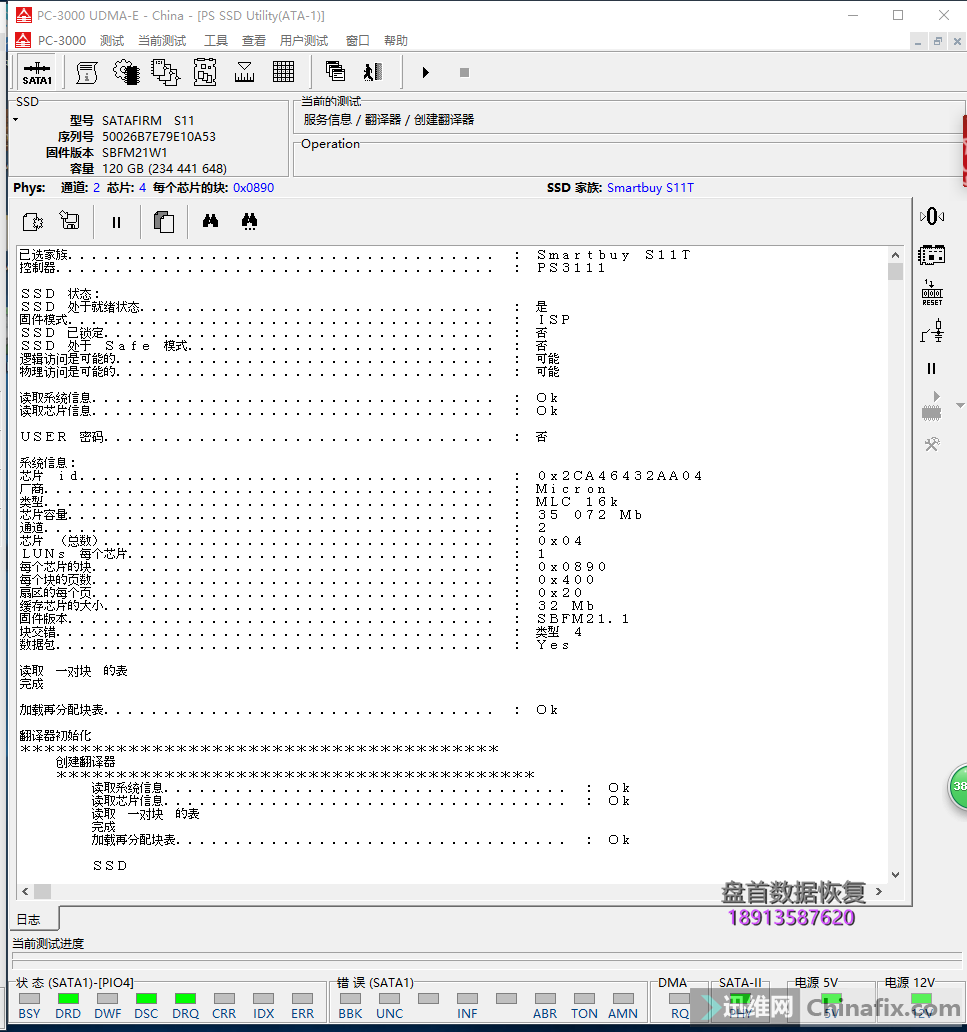The width and height of the screenshot is (967, 1032).
Task: Click the SATA1 port toolbar button
Action: [37, 72]
